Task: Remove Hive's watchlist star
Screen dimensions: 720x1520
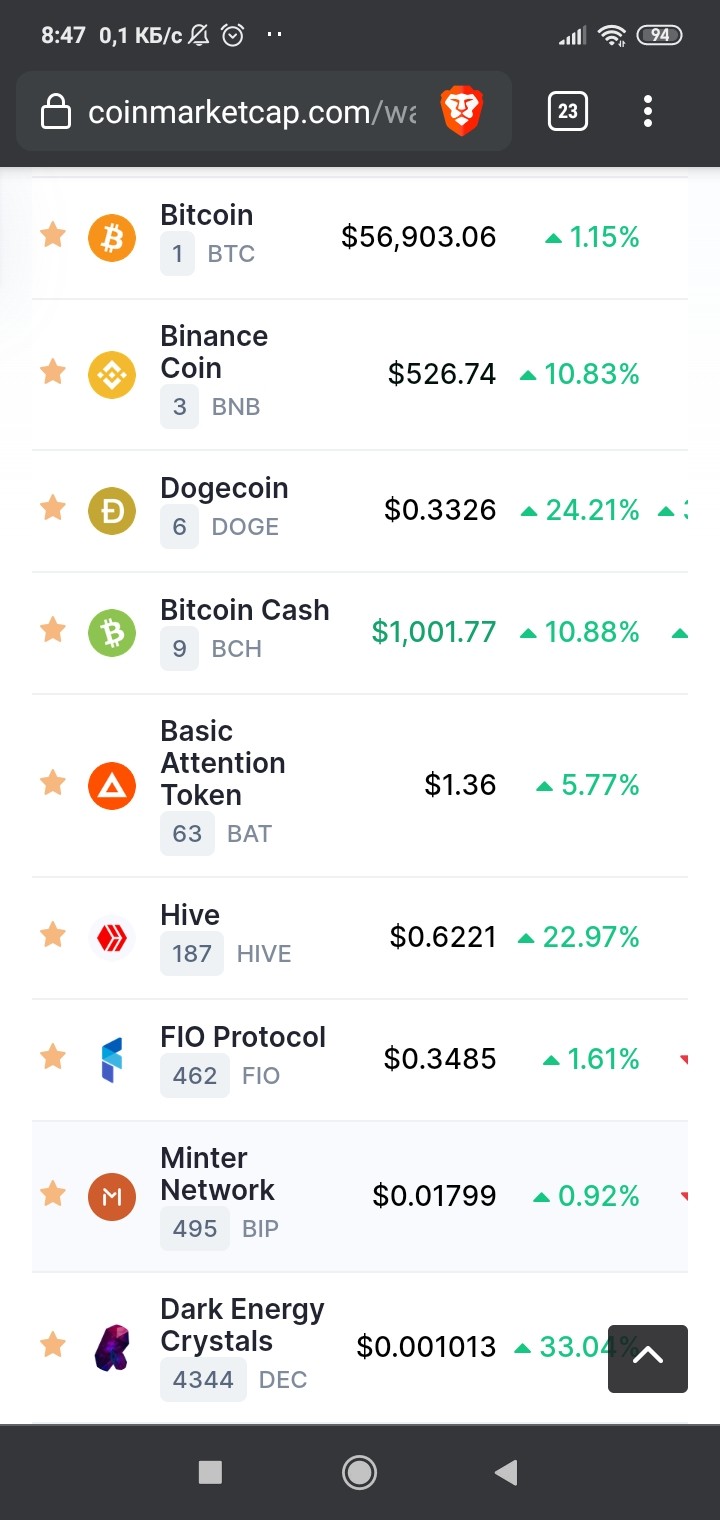Action: tap(53, 935)
